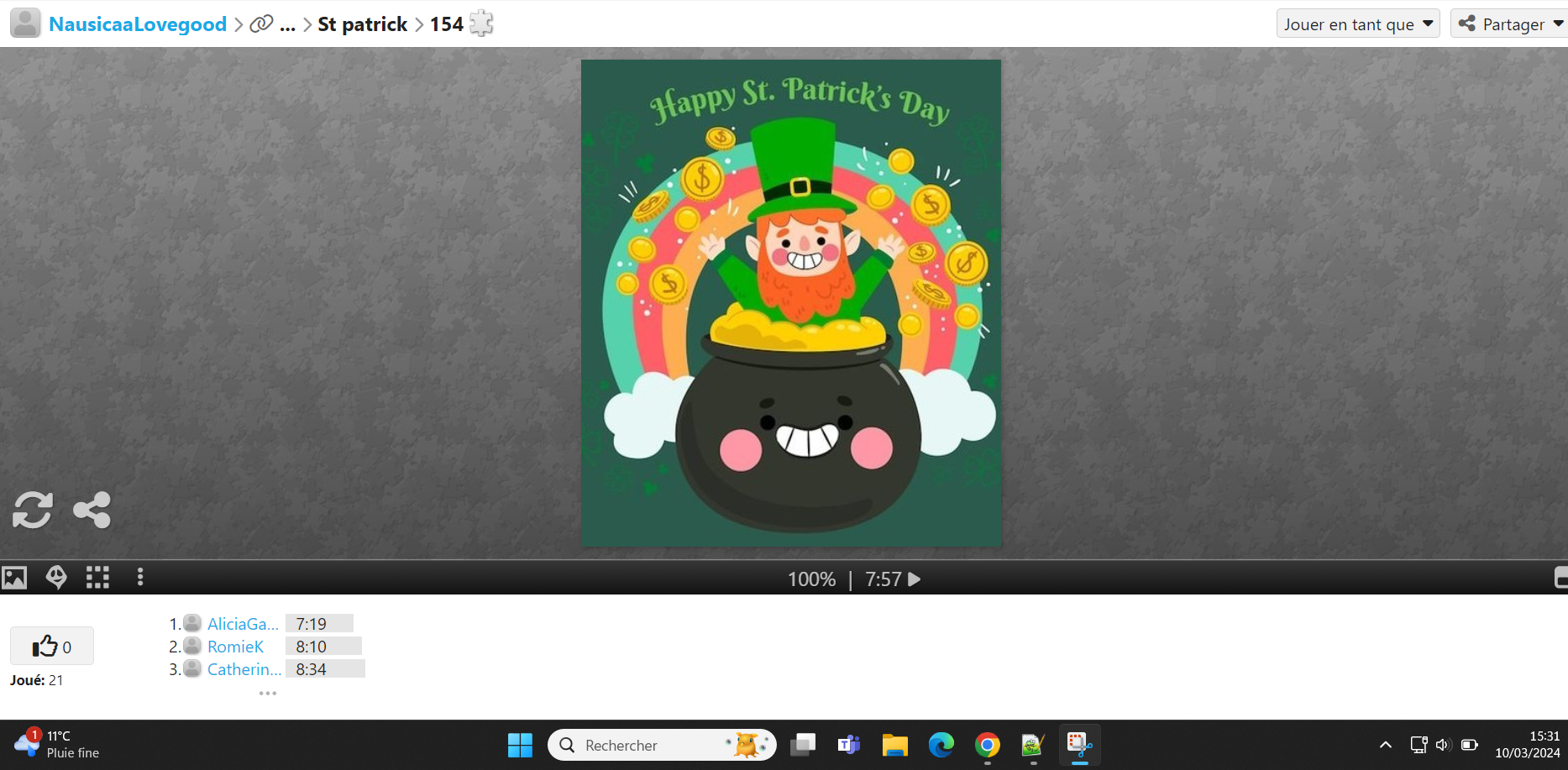This screenshot has width=1568, height=770.
Task: Click the chain link icon in breadcrumb
Action: pyautogui.click(x=261, y=24)
